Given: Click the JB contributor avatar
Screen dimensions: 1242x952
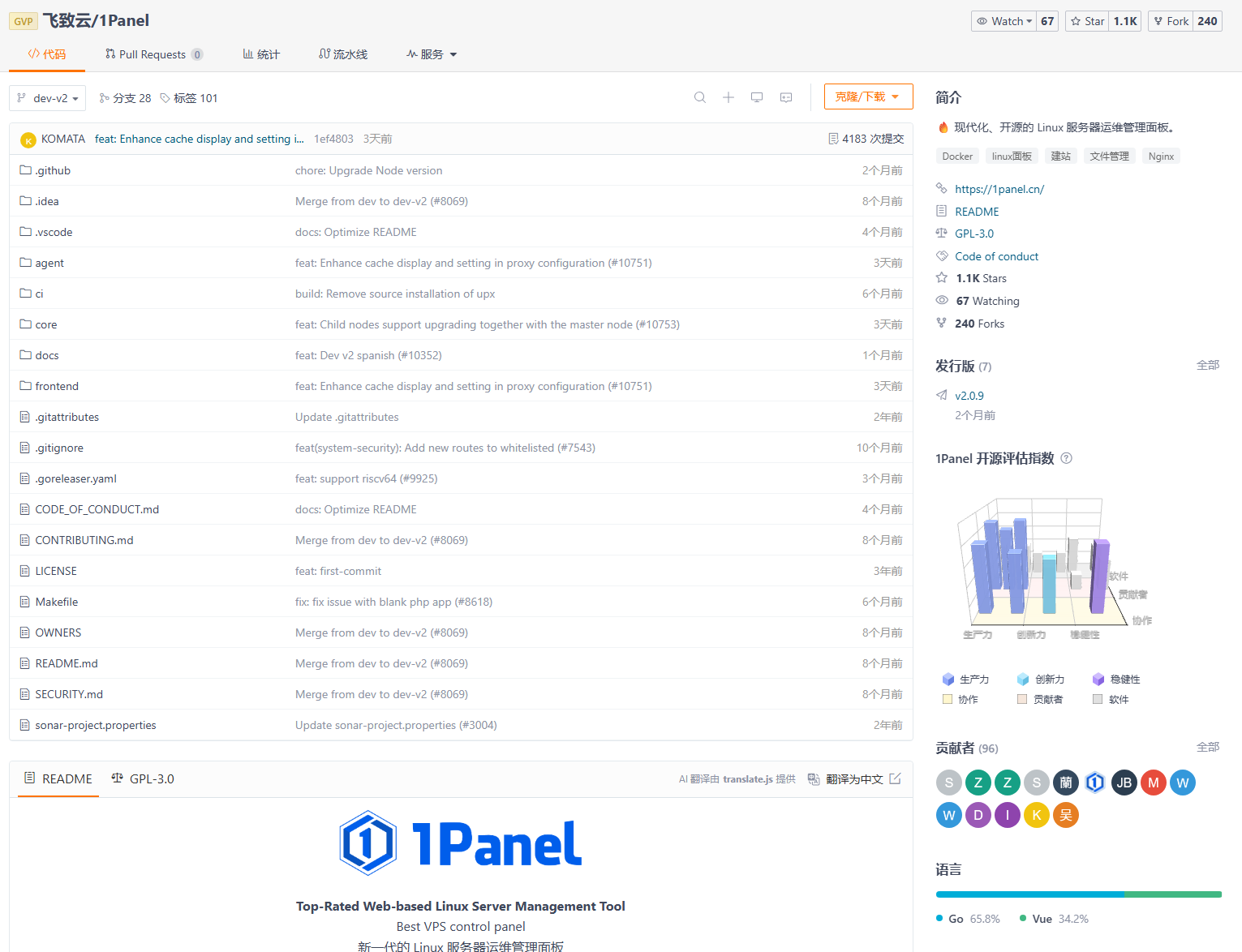Looking at the screenshot, I should 1124,783.
